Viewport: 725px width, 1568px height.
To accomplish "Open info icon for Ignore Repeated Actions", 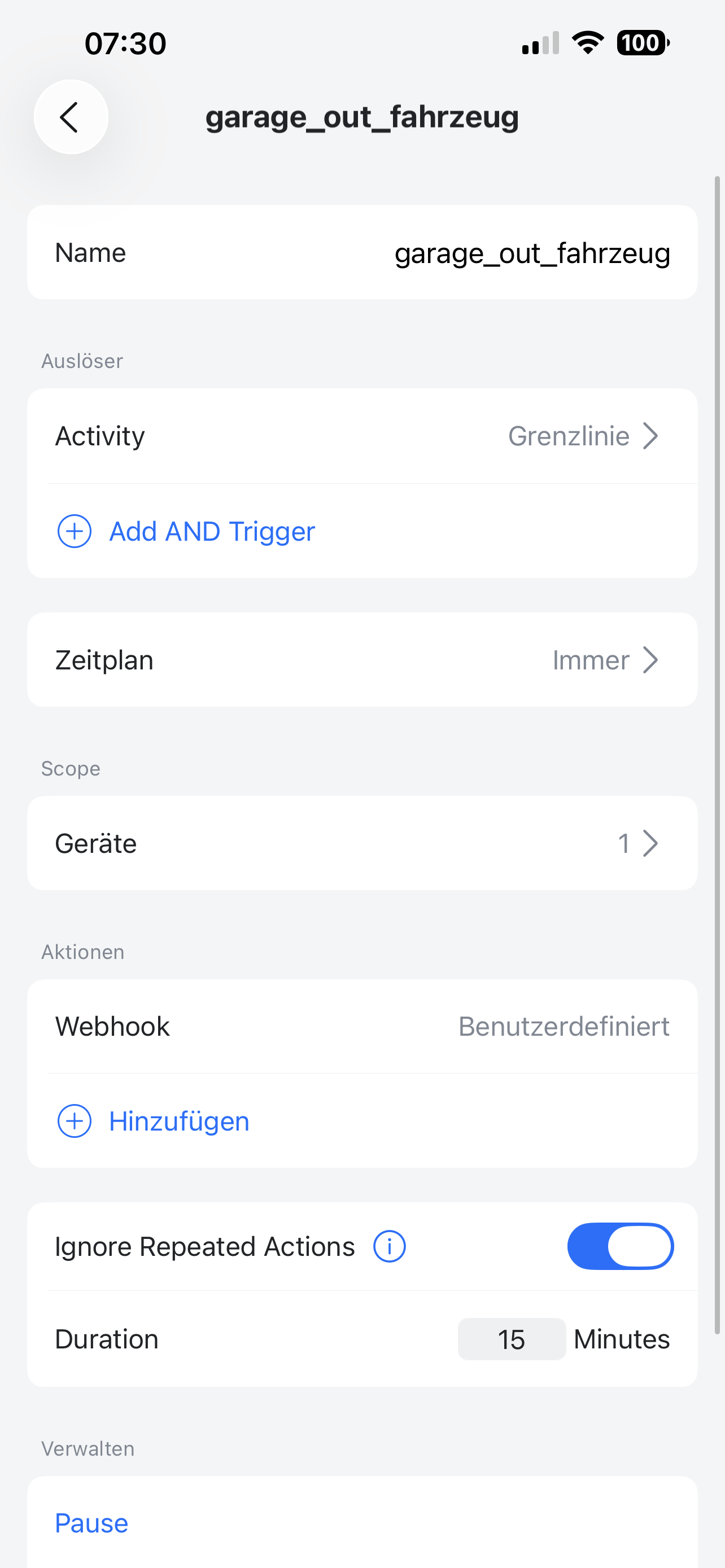I will click(389, 1246).
